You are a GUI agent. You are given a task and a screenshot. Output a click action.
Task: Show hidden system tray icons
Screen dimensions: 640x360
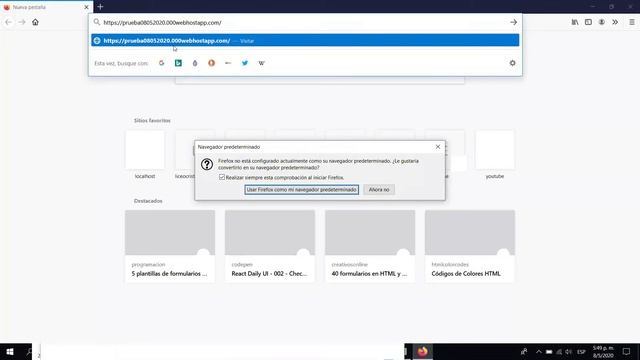coord(539,352)
